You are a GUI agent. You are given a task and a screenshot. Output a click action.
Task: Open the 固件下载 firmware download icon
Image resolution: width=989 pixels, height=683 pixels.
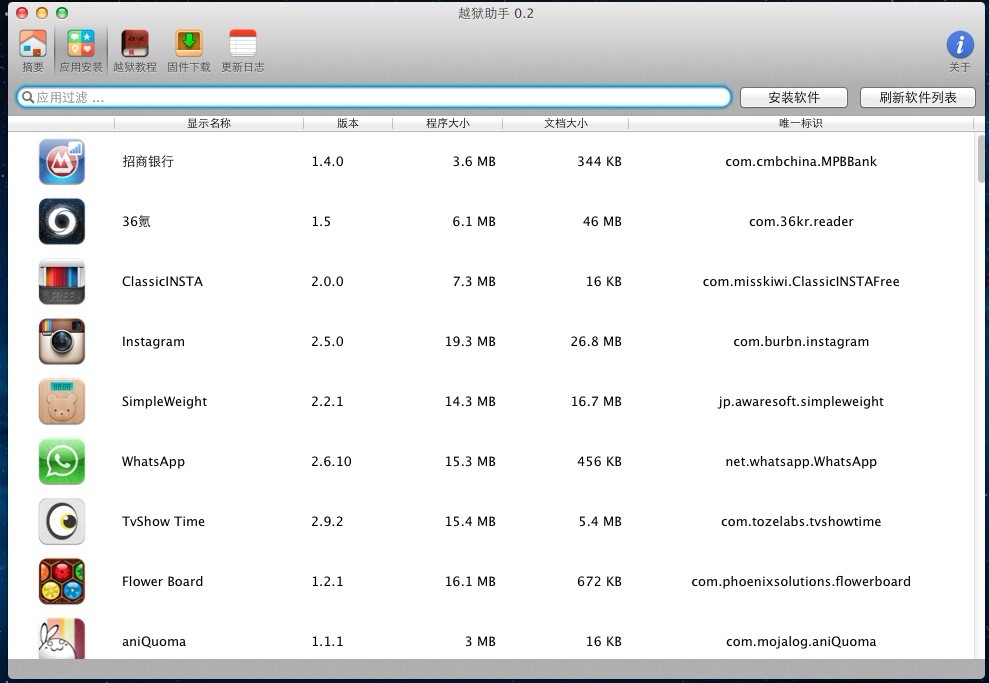[189, 50]
